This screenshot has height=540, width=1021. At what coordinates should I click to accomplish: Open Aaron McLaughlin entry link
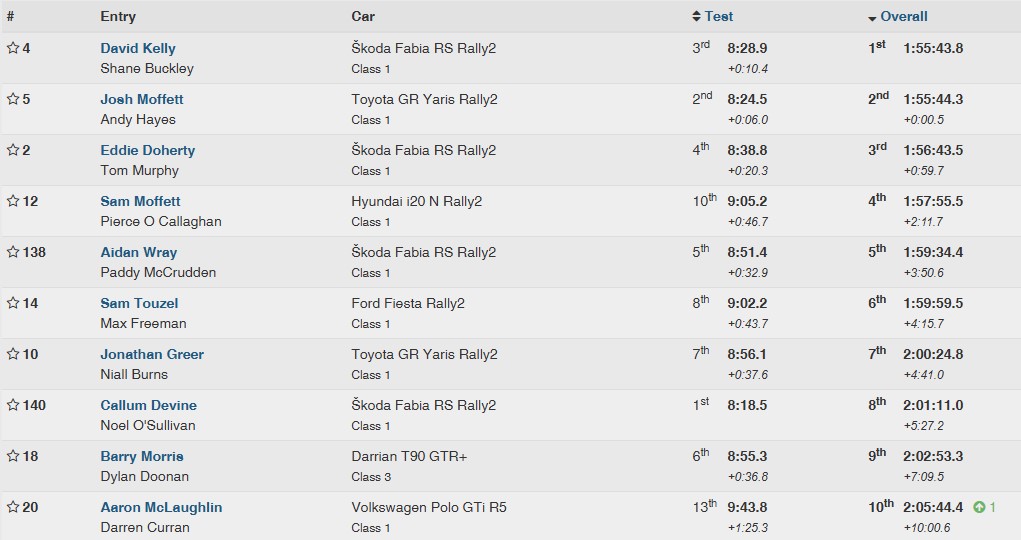tap(161, 507)
